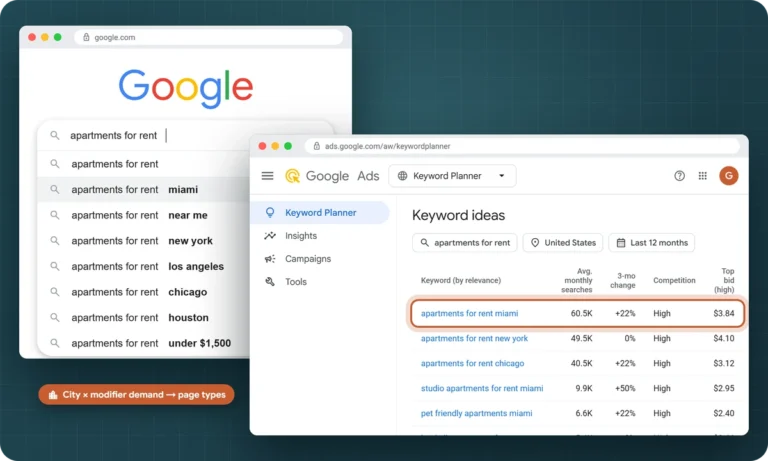Viewport: 768px width, 461px height.
Task: Sort by 3-mo change column header
Action: (623, 280)
